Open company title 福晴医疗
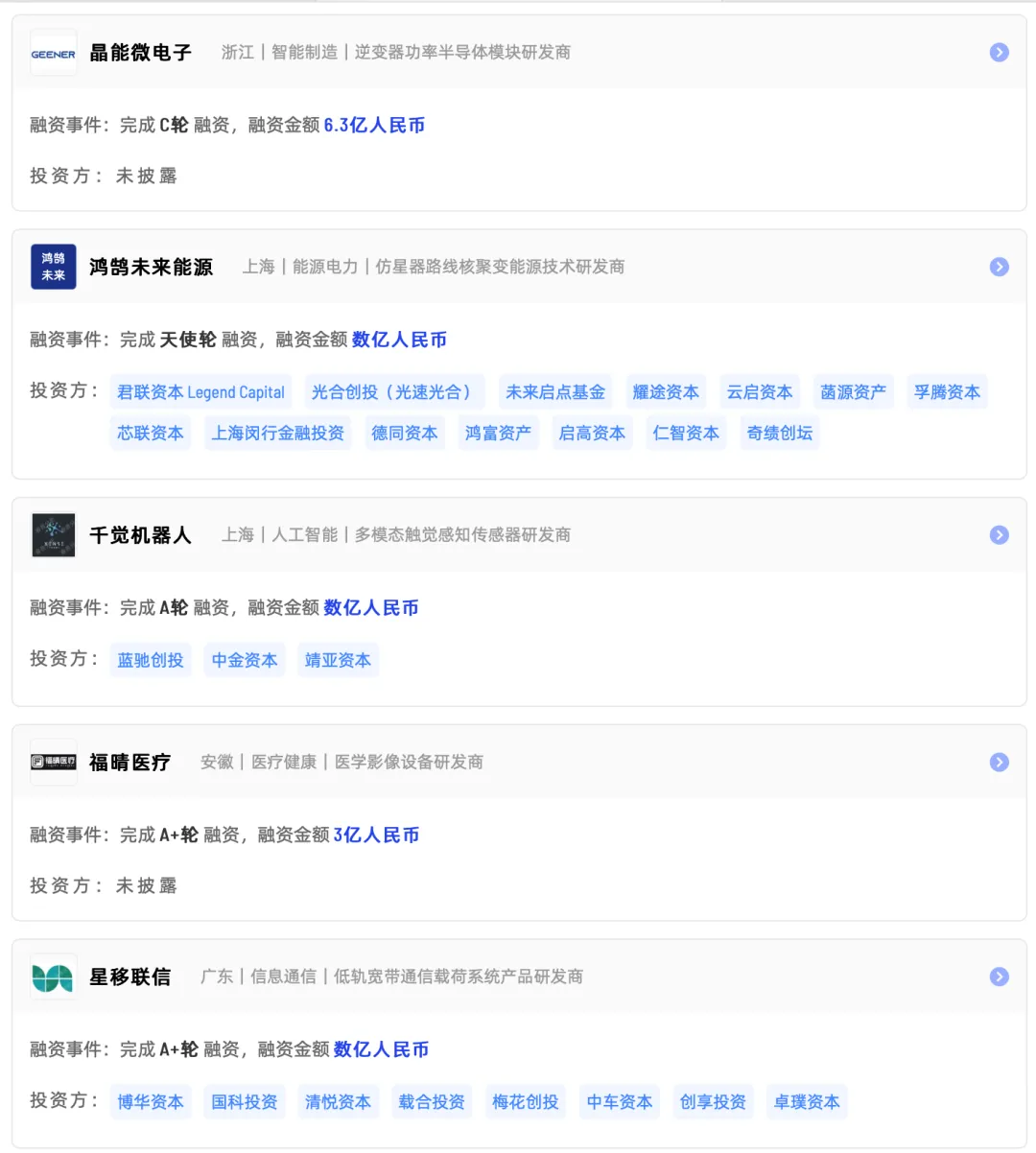 point(130,762)
